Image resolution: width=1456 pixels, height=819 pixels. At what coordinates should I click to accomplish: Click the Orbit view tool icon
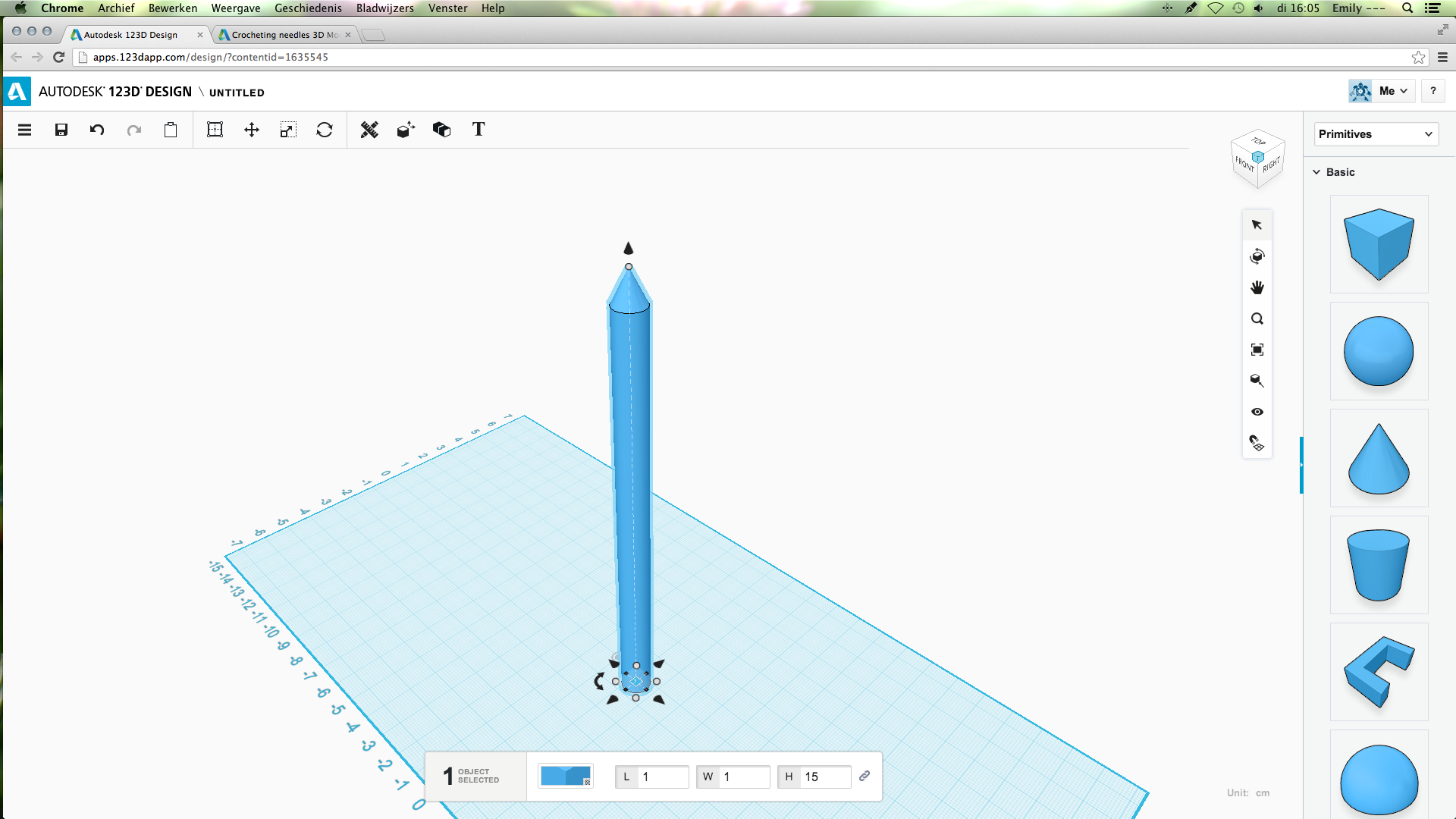(1257, 256)
